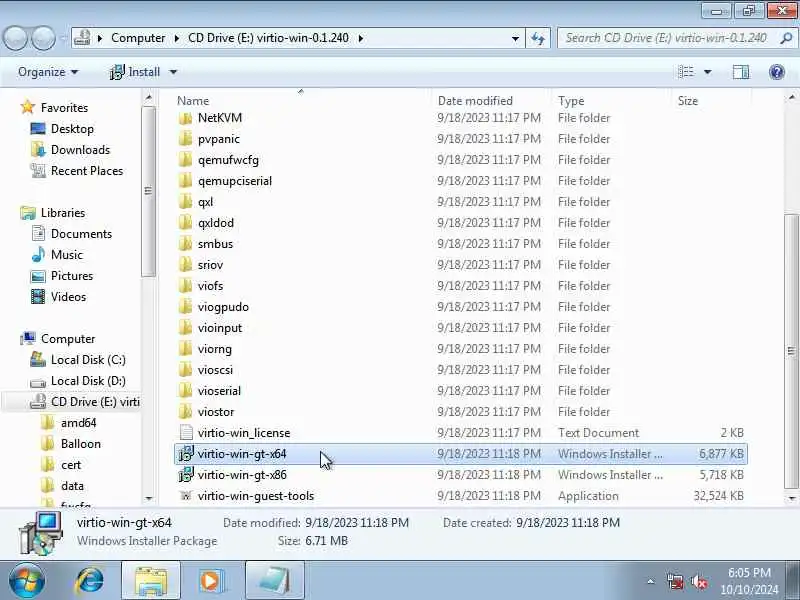Click the viostor folder icon
This screenshot has height=600, width=800.
(186, 412)
